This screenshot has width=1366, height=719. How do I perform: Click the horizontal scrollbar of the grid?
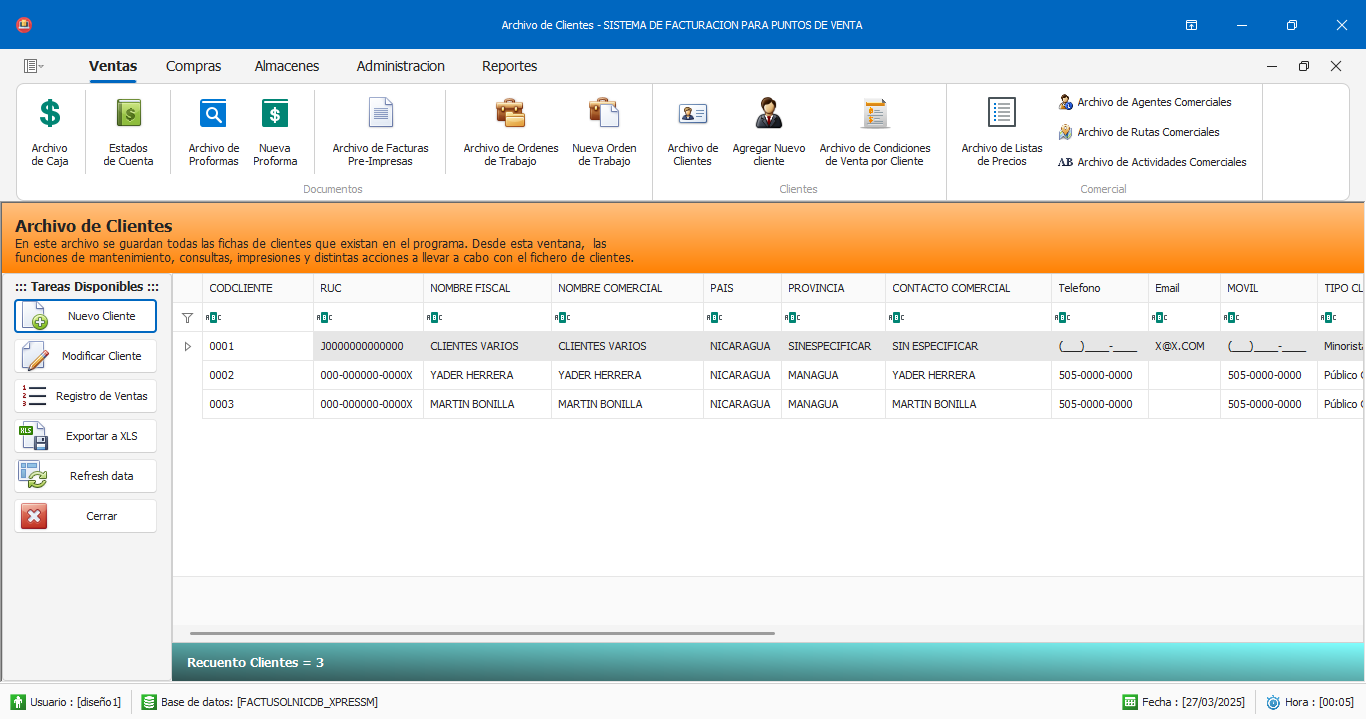[x=482, y=633]
